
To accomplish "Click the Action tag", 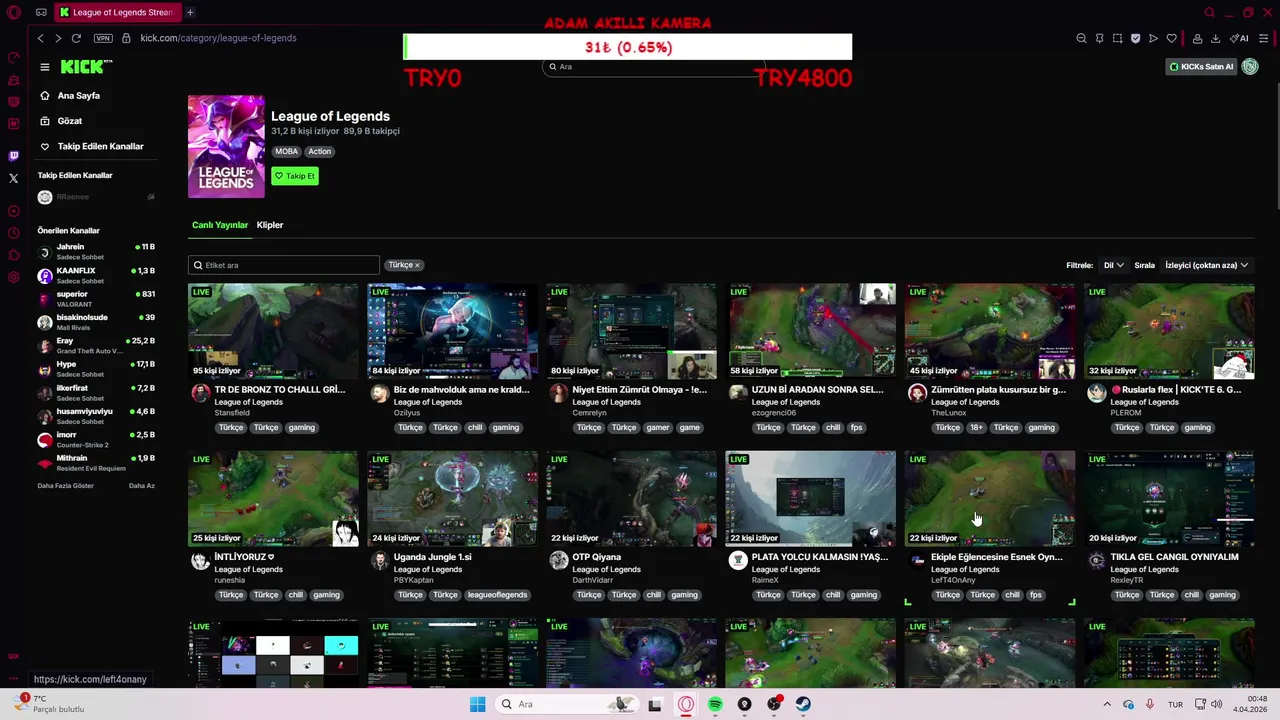I will point(320,151).
